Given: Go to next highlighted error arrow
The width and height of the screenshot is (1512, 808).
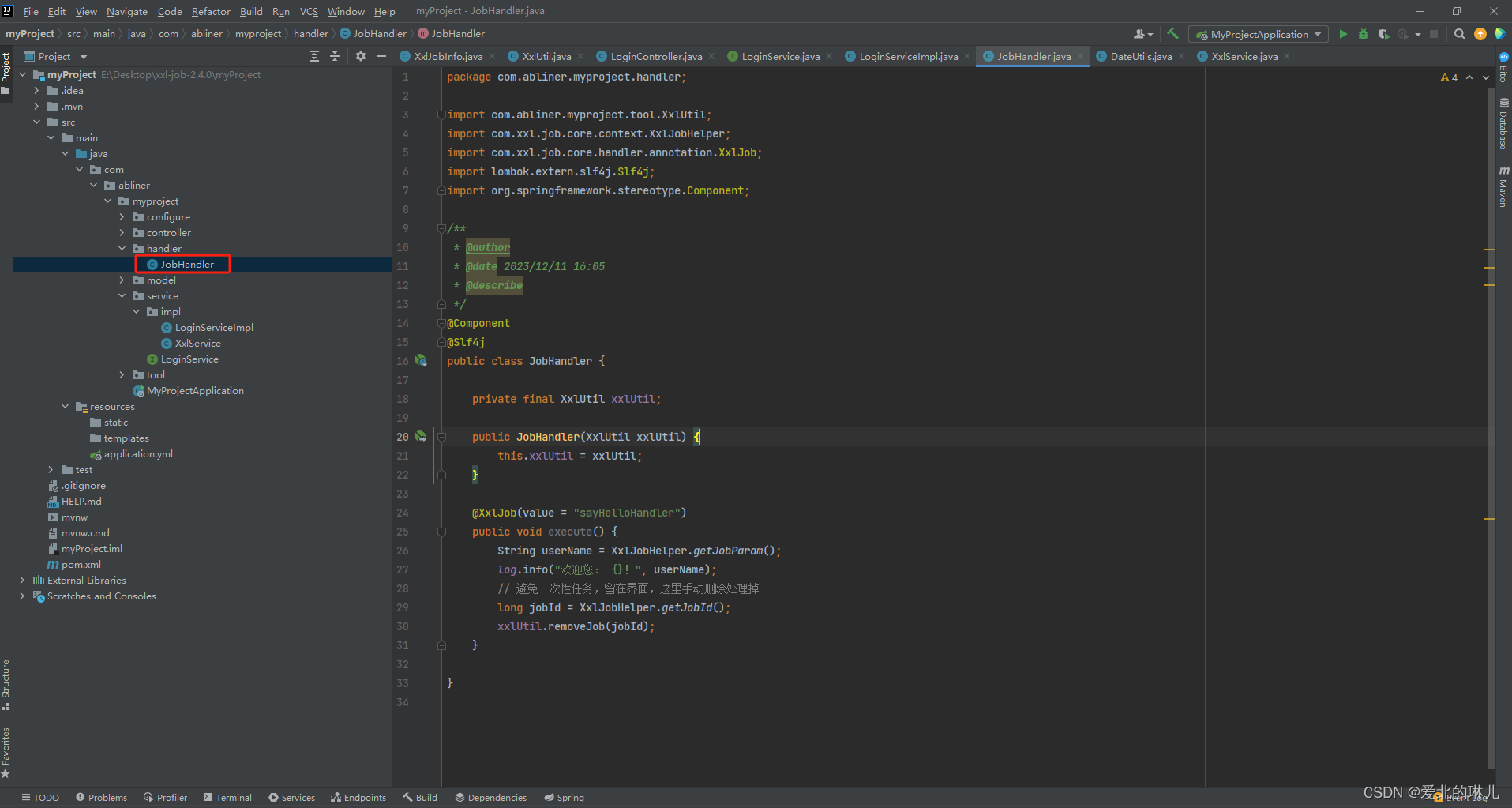Looking at the screenshot, I should [x=1485, y=77].
